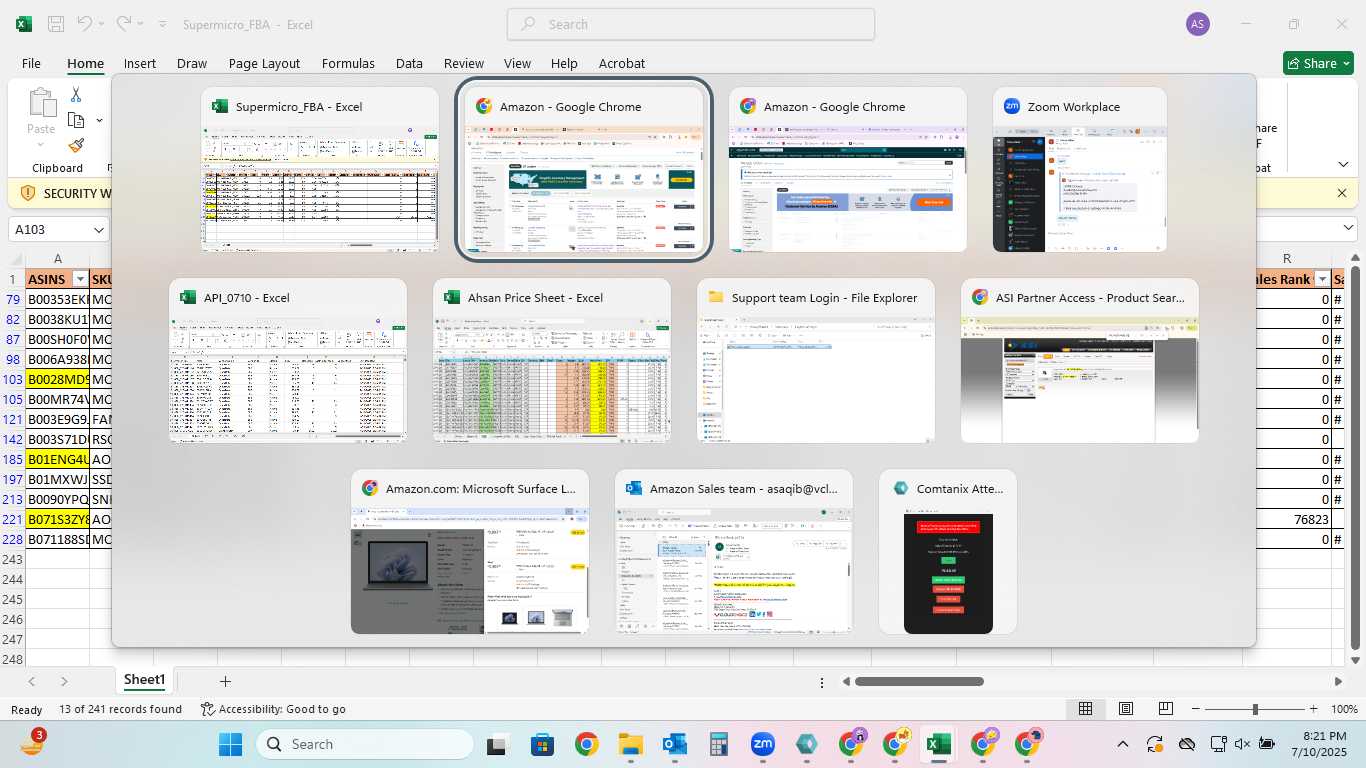Open the File menu tab
This screenshot has width=1366, height=768.
31,63
